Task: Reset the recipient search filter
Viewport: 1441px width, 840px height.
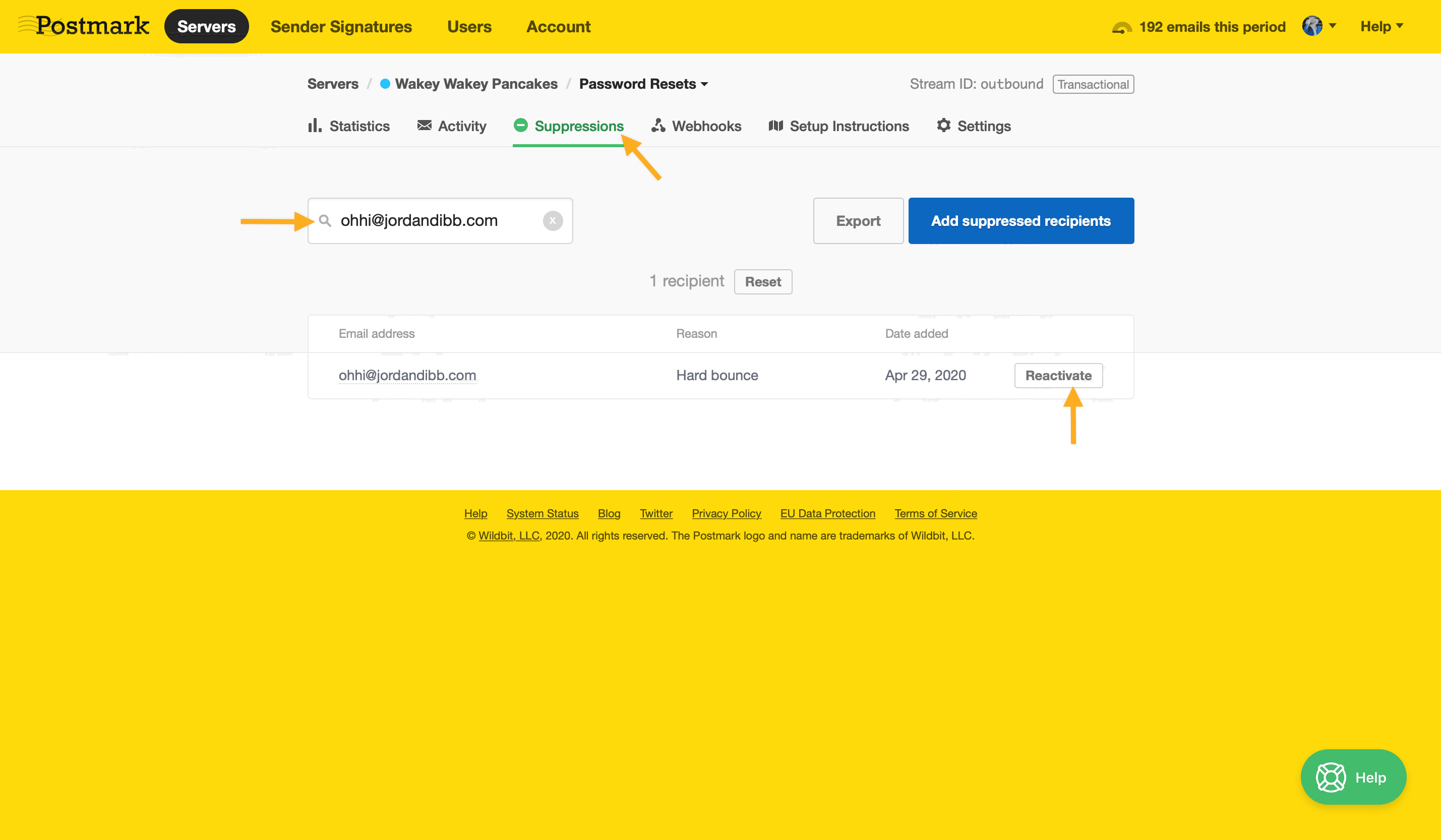Action: [763, 281]
